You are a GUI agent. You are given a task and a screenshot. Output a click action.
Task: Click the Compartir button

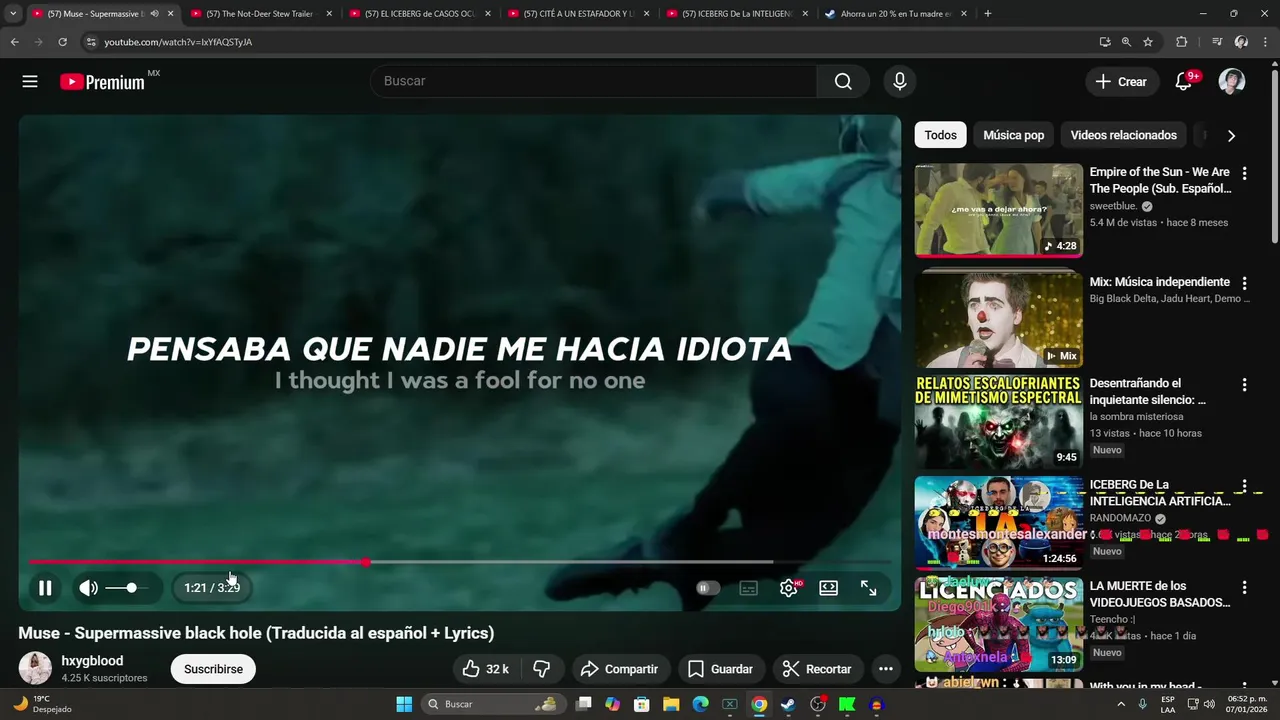click(x=619, y=669)
